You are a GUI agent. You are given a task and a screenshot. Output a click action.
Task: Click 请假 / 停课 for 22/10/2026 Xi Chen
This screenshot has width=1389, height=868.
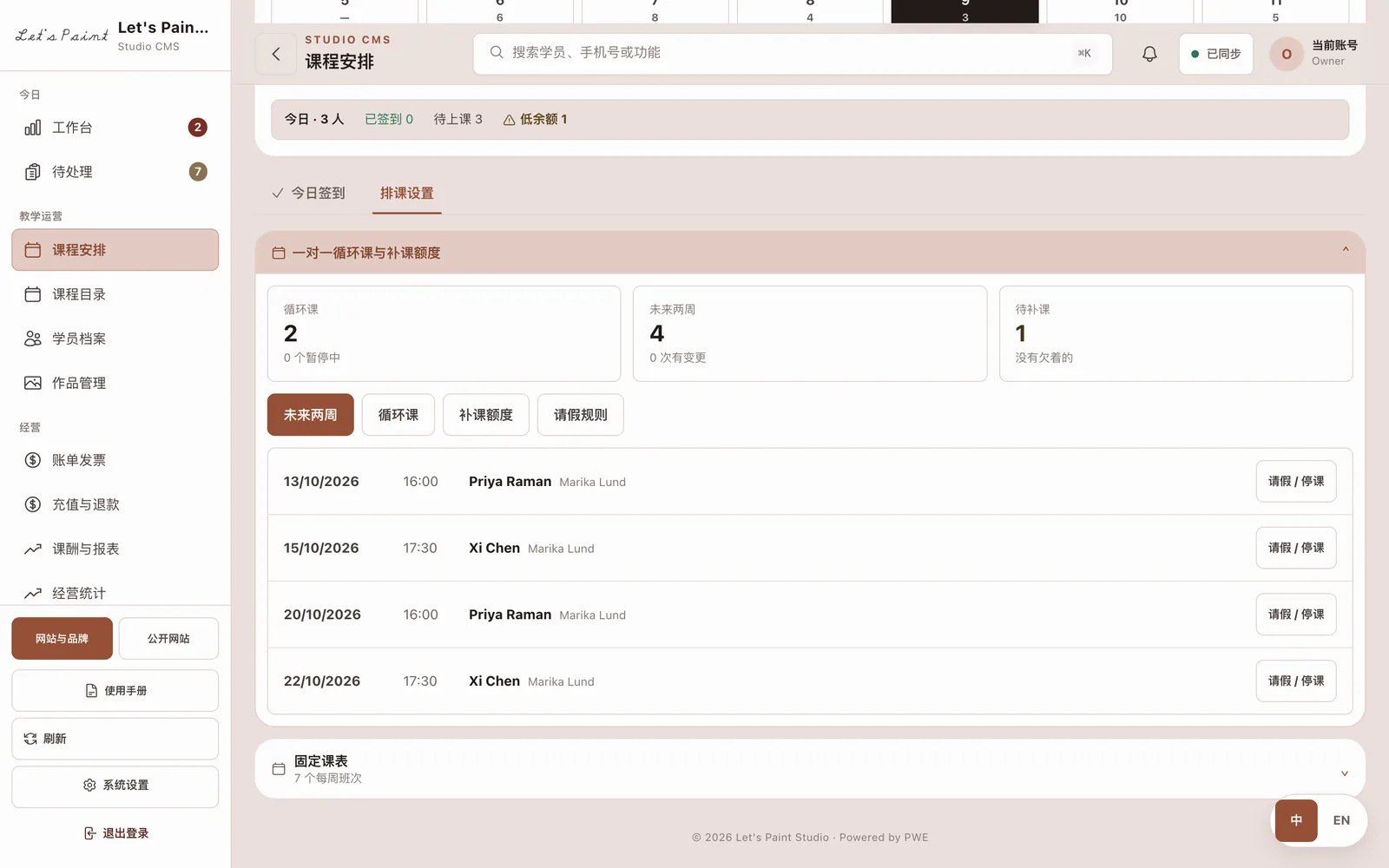click(1296, 681)
